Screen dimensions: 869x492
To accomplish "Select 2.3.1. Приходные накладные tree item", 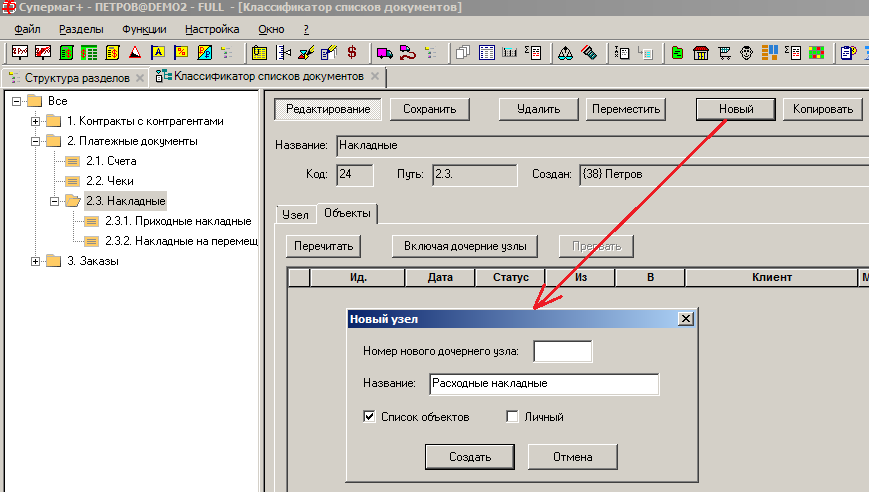I will click(x=178, y=221).
